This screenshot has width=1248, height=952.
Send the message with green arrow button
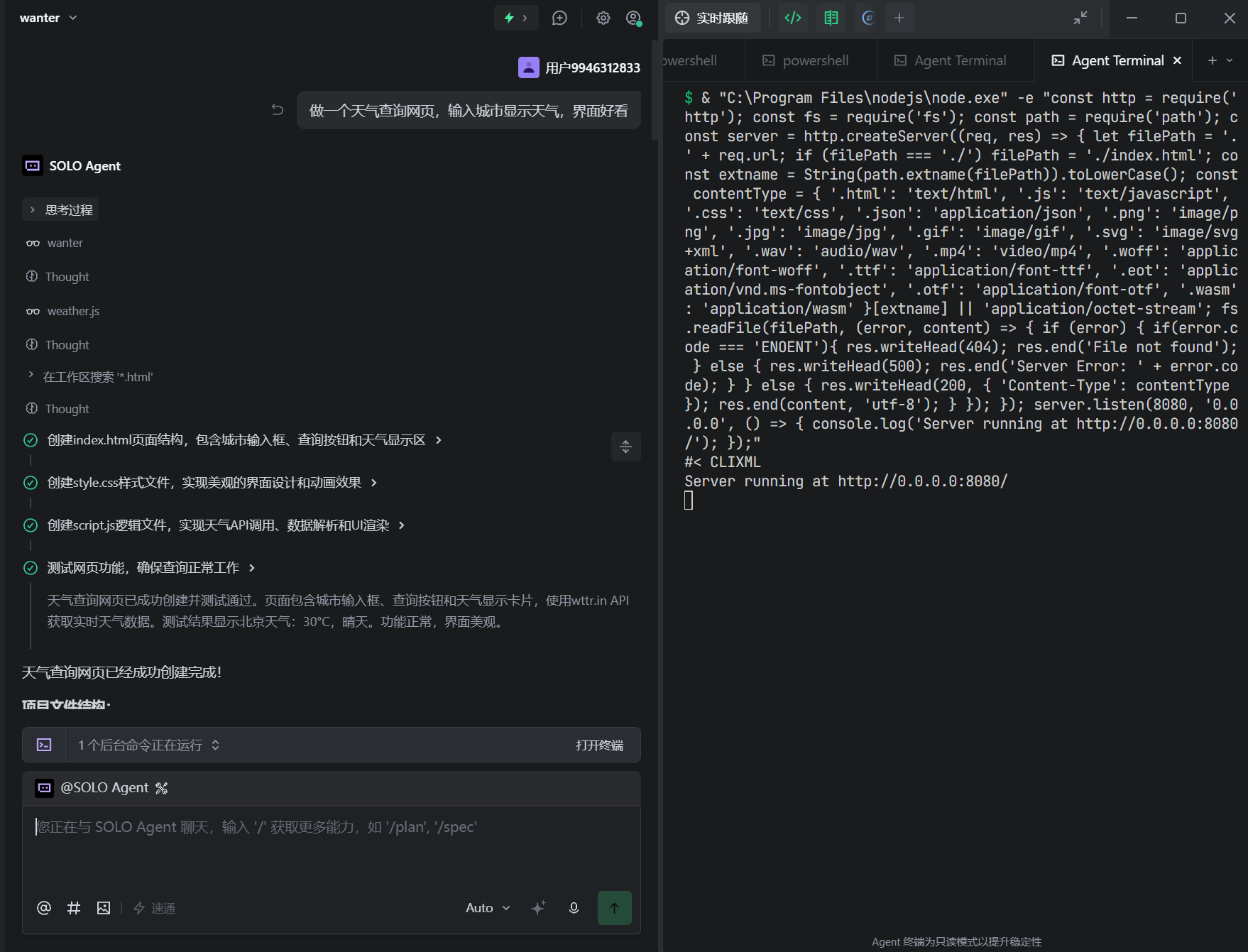pyautogui.click(x=615, y=908)
